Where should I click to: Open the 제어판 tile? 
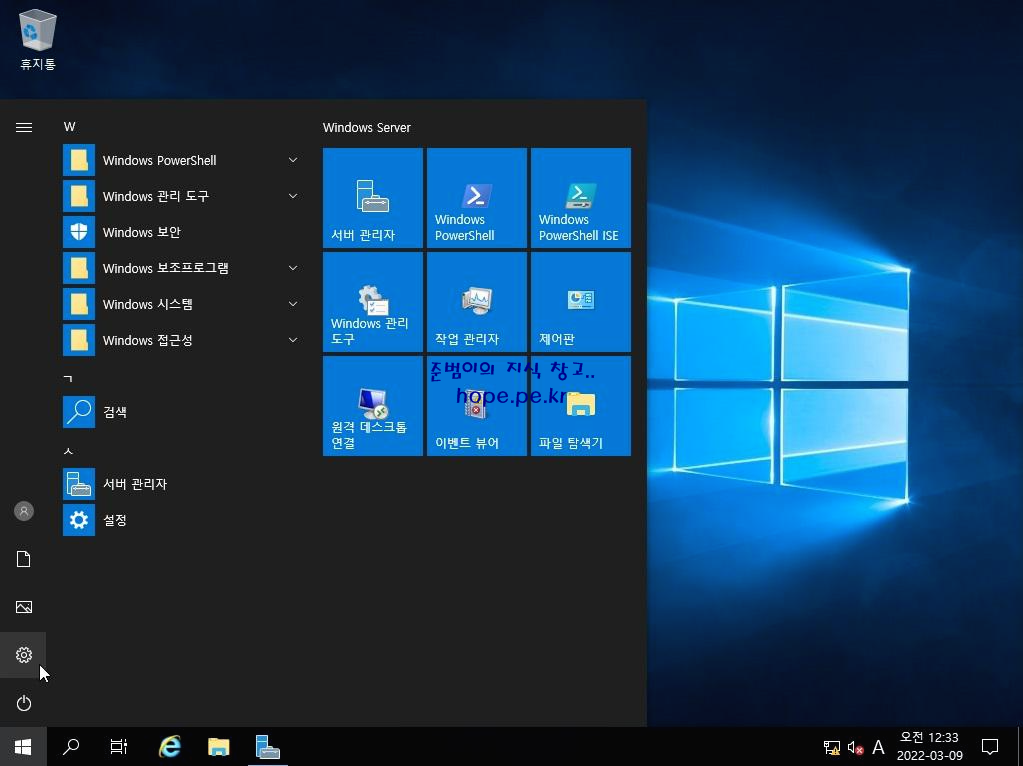pos(581,302)
